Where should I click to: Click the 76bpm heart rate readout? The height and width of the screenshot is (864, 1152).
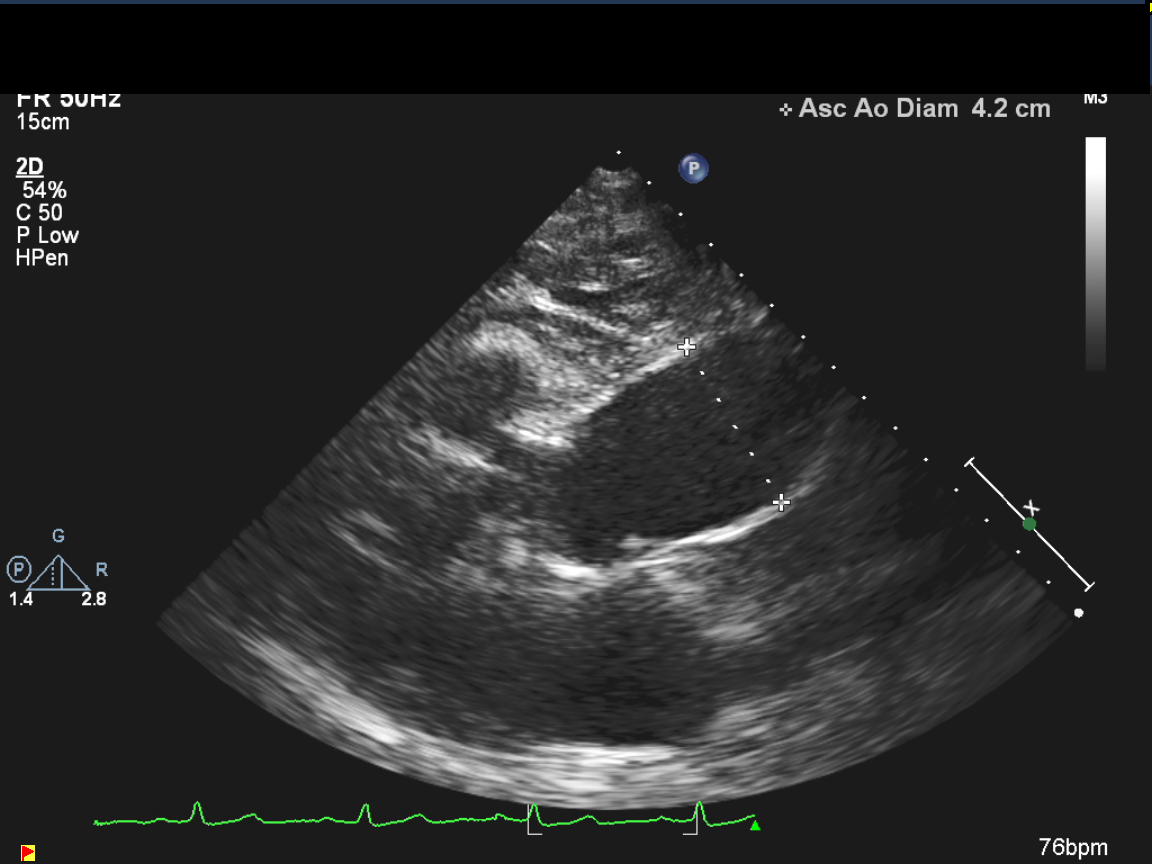(1073, 848)
